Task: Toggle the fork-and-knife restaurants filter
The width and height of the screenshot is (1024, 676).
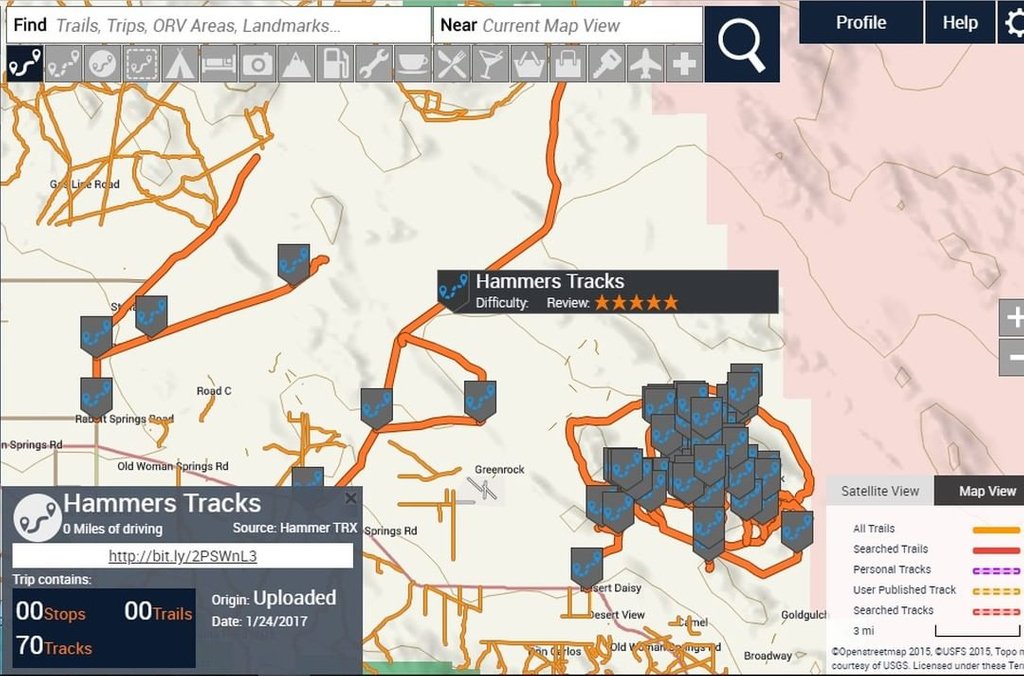Action: pos(451,64)
